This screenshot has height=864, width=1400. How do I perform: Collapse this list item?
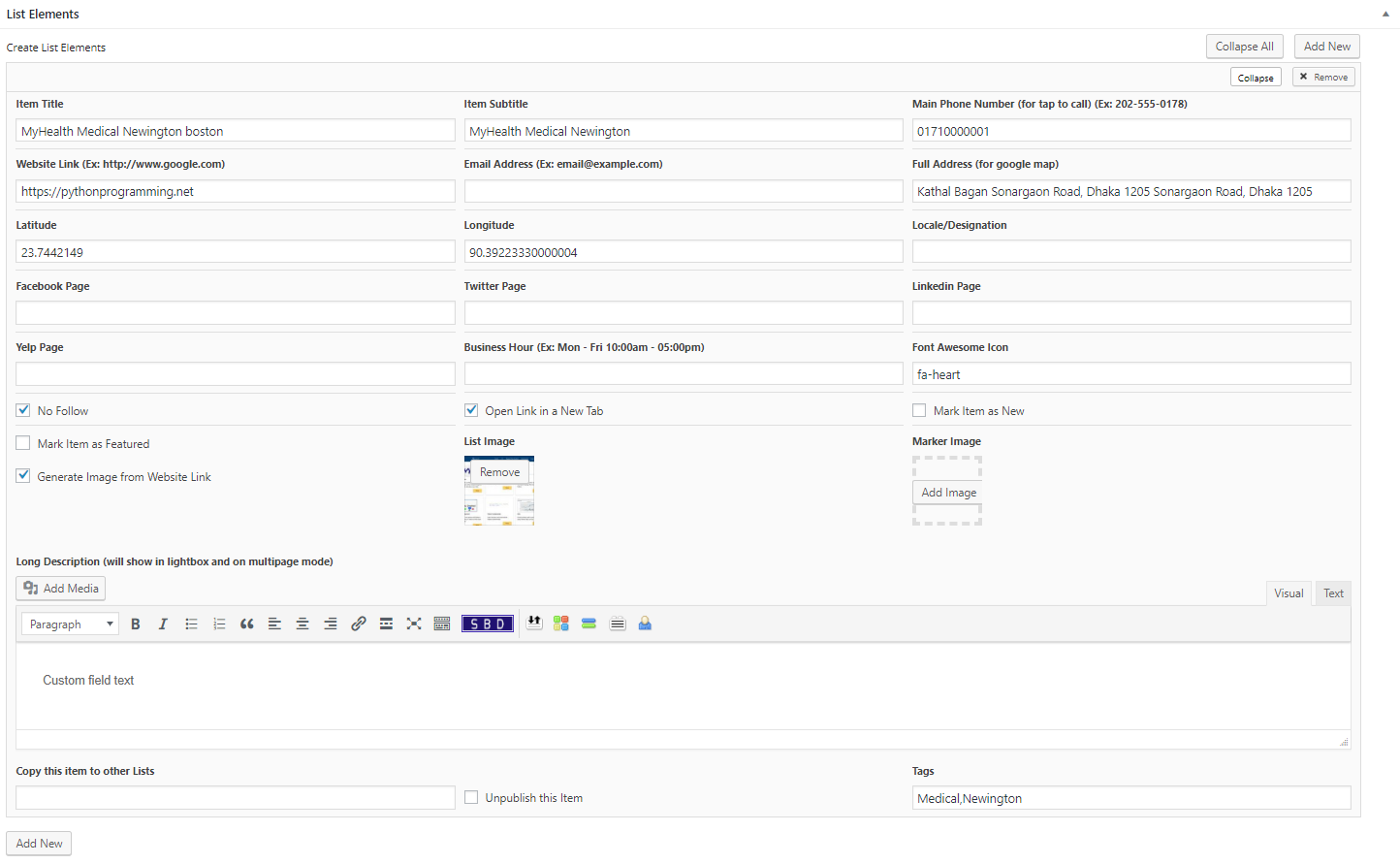pos(1256,78)
